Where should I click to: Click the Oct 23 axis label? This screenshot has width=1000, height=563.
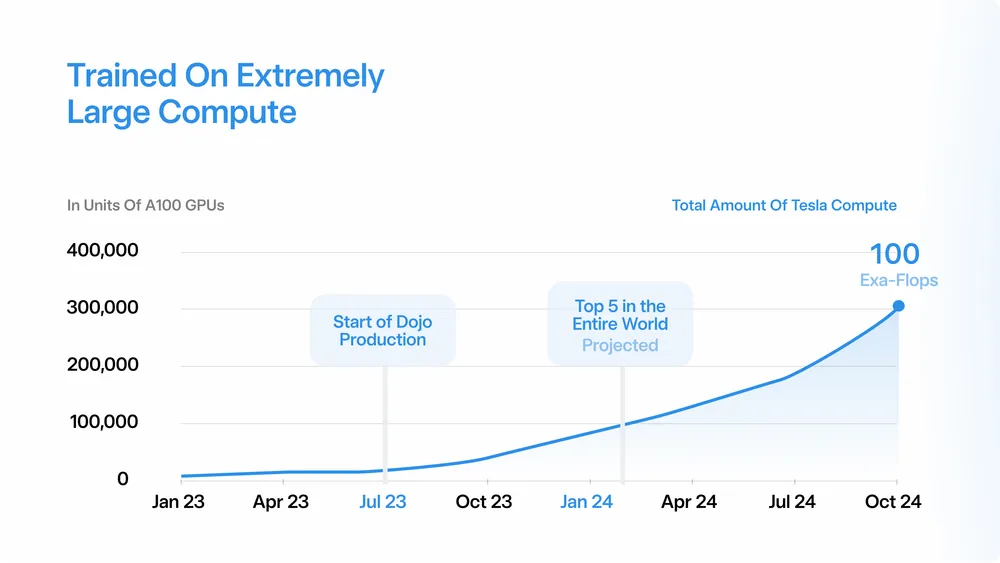click(x=483, y=502)
